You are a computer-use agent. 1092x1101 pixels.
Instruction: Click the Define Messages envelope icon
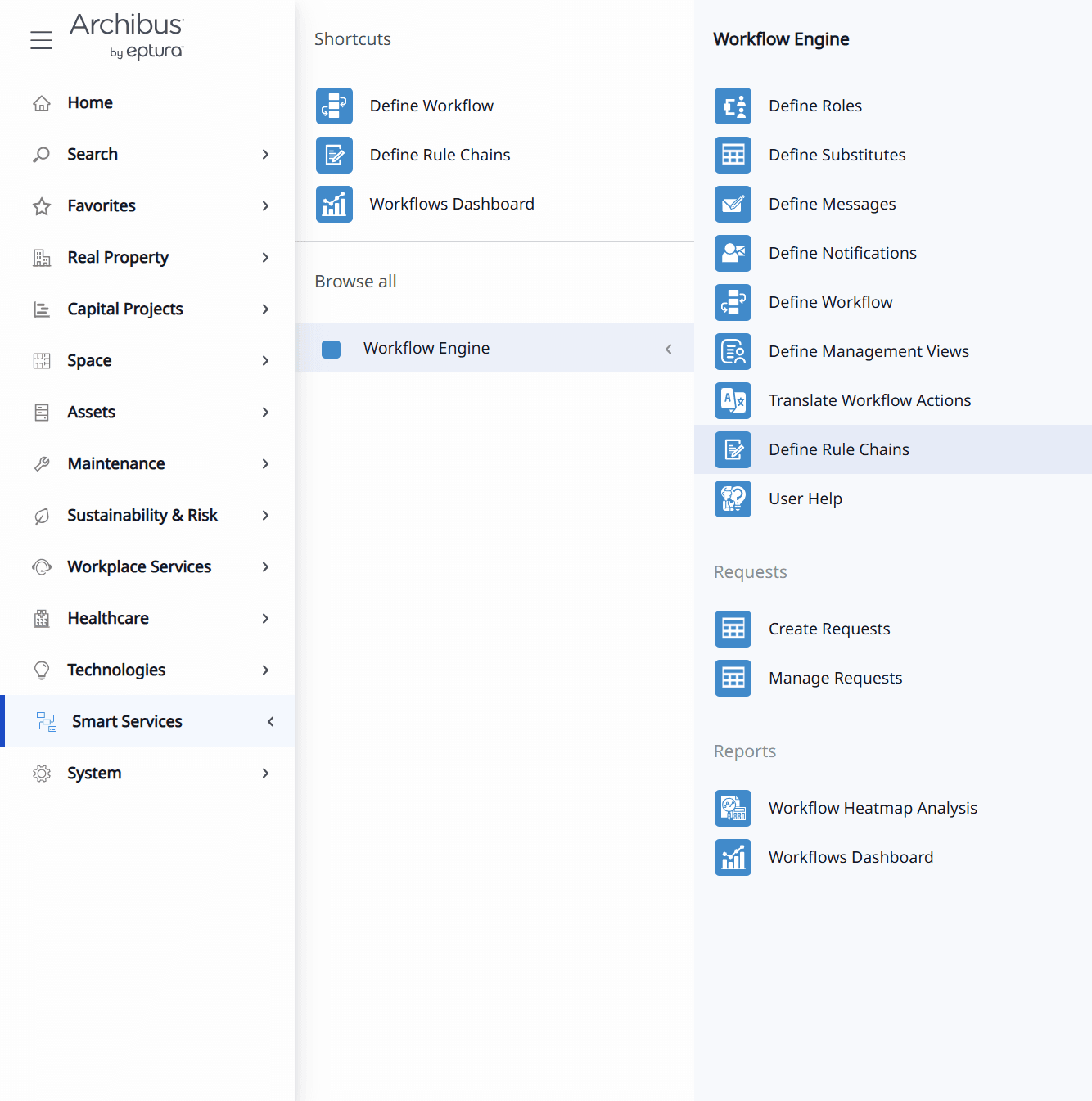733,204
